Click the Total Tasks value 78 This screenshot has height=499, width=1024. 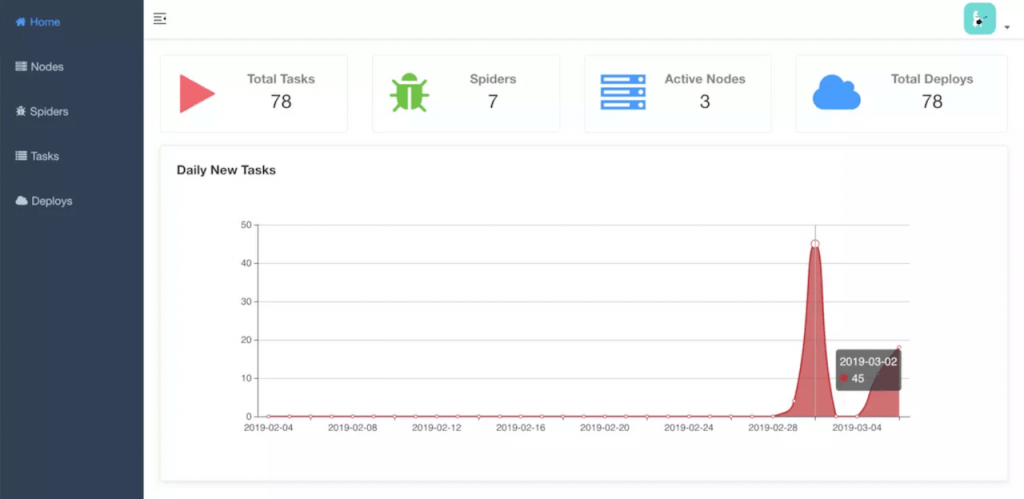click(281, 101)
